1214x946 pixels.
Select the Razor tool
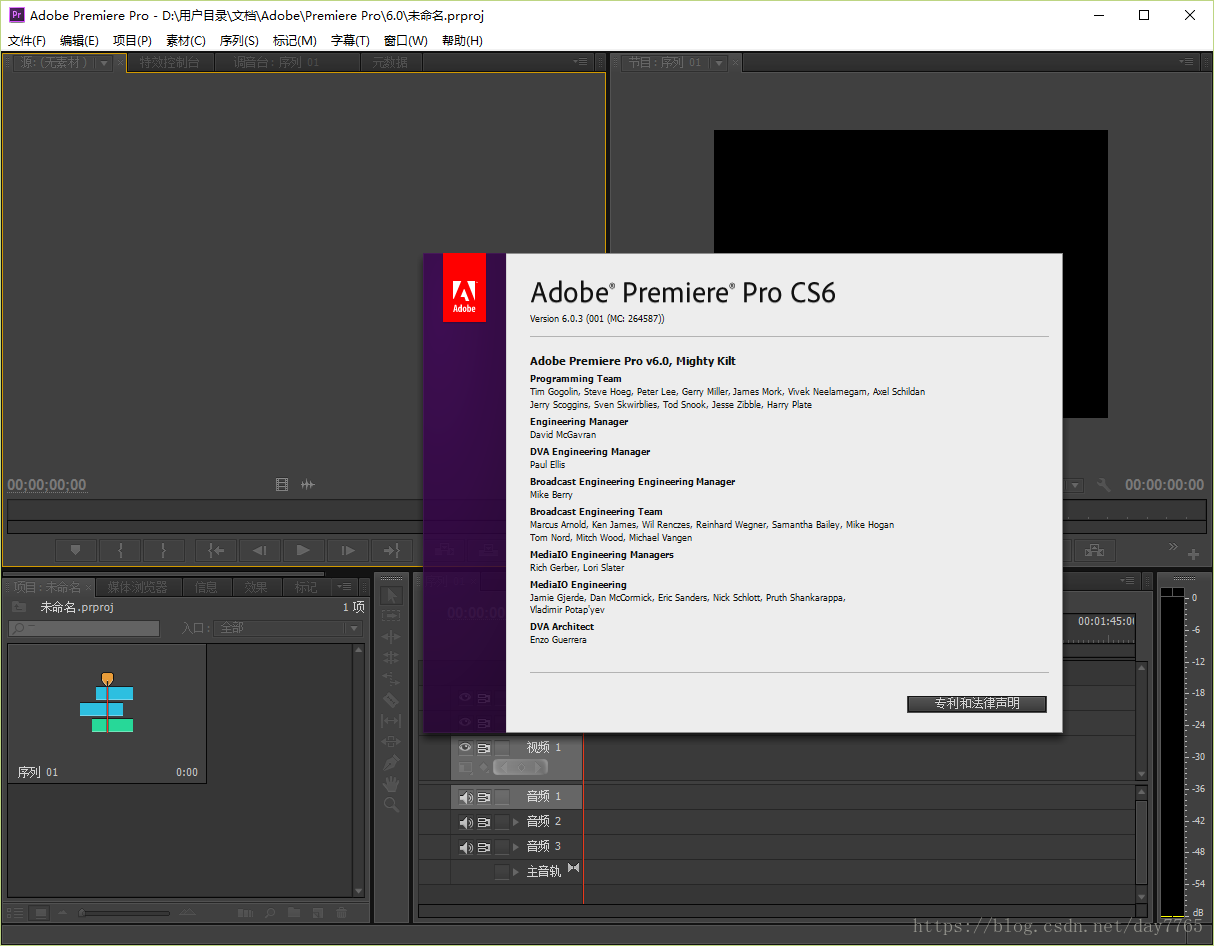[x=391, y=700]
